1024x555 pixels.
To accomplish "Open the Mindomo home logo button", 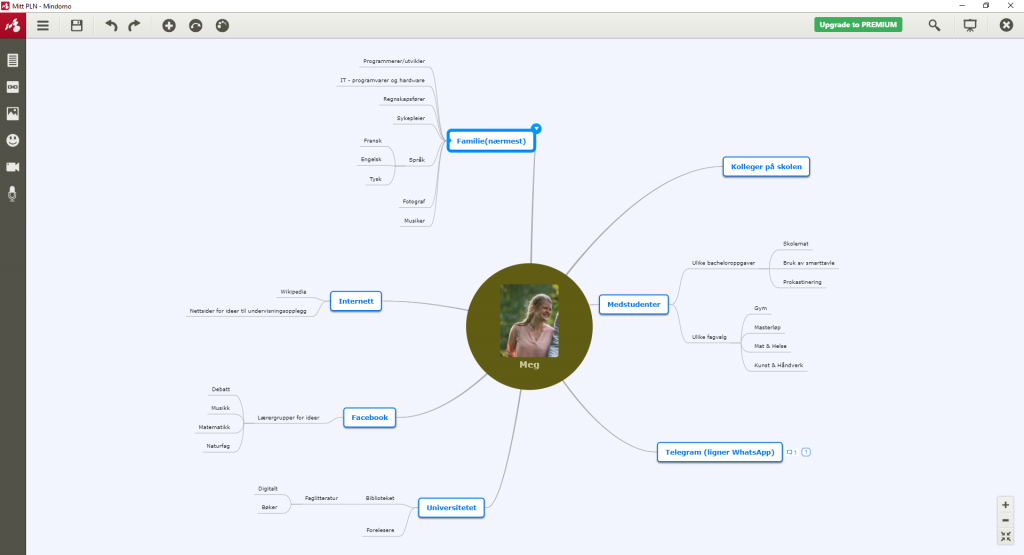I will tap(12, 25).
